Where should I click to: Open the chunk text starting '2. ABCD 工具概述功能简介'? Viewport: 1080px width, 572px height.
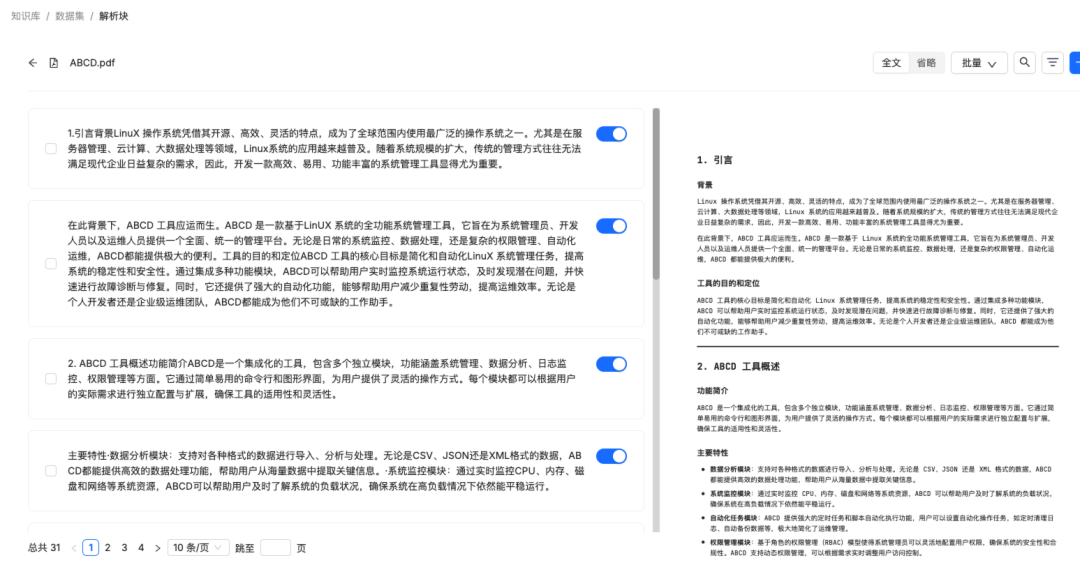(321, 379)
